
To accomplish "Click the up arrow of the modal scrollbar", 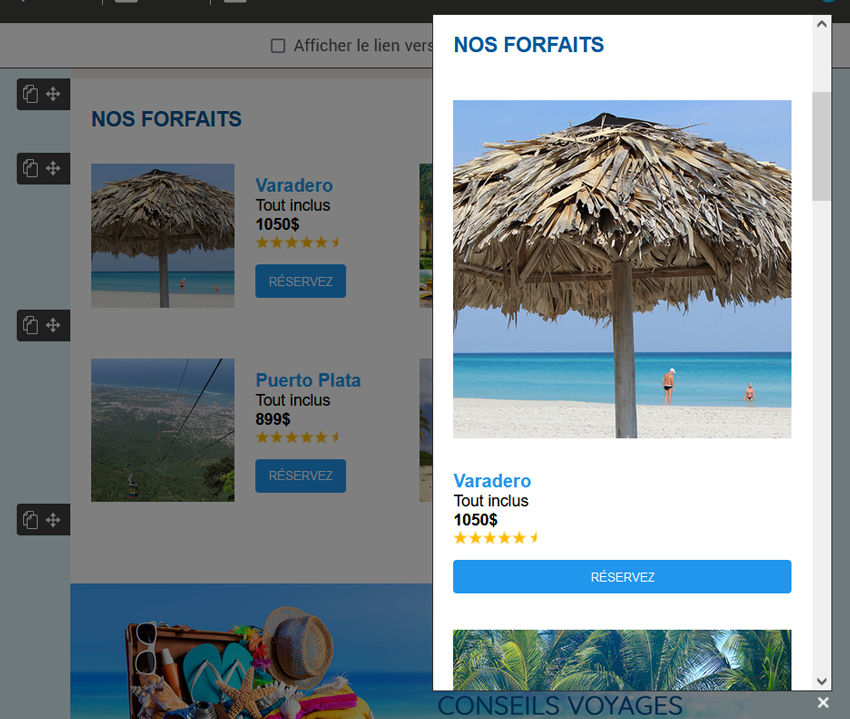I will (x=821, y=23).
